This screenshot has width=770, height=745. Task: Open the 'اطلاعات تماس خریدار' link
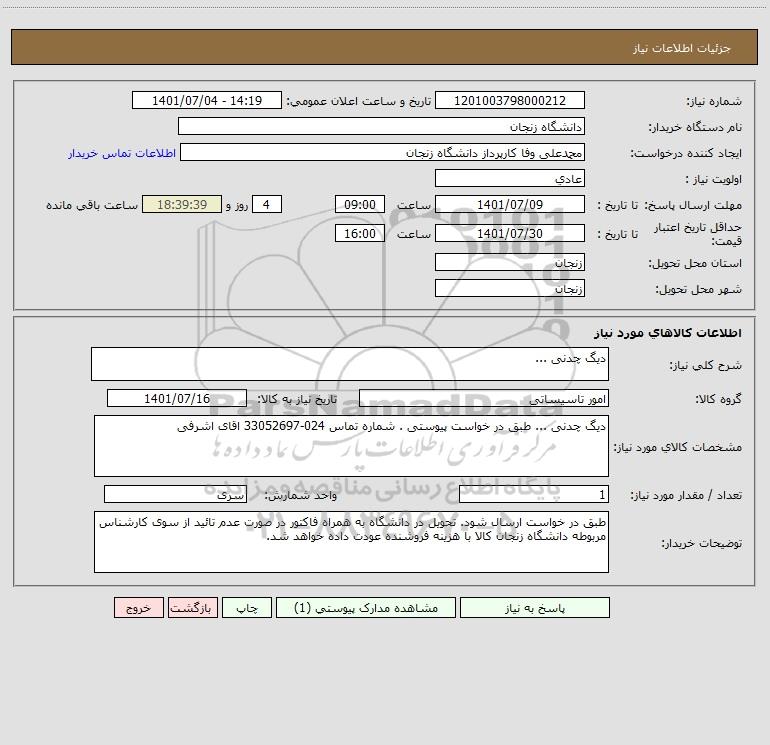[122, 153]
